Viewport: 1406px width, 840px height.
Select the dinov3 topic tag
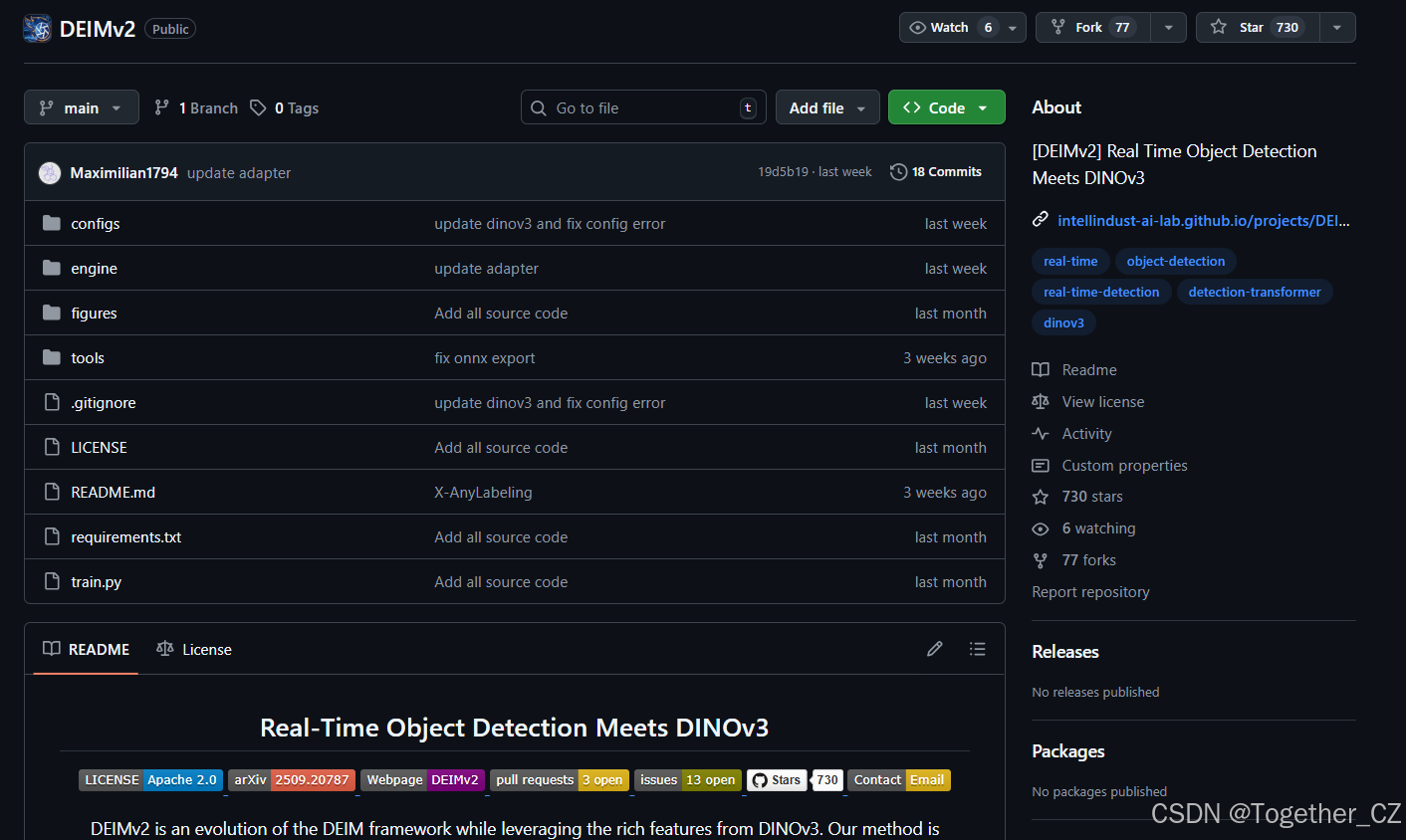(1063, 322)
